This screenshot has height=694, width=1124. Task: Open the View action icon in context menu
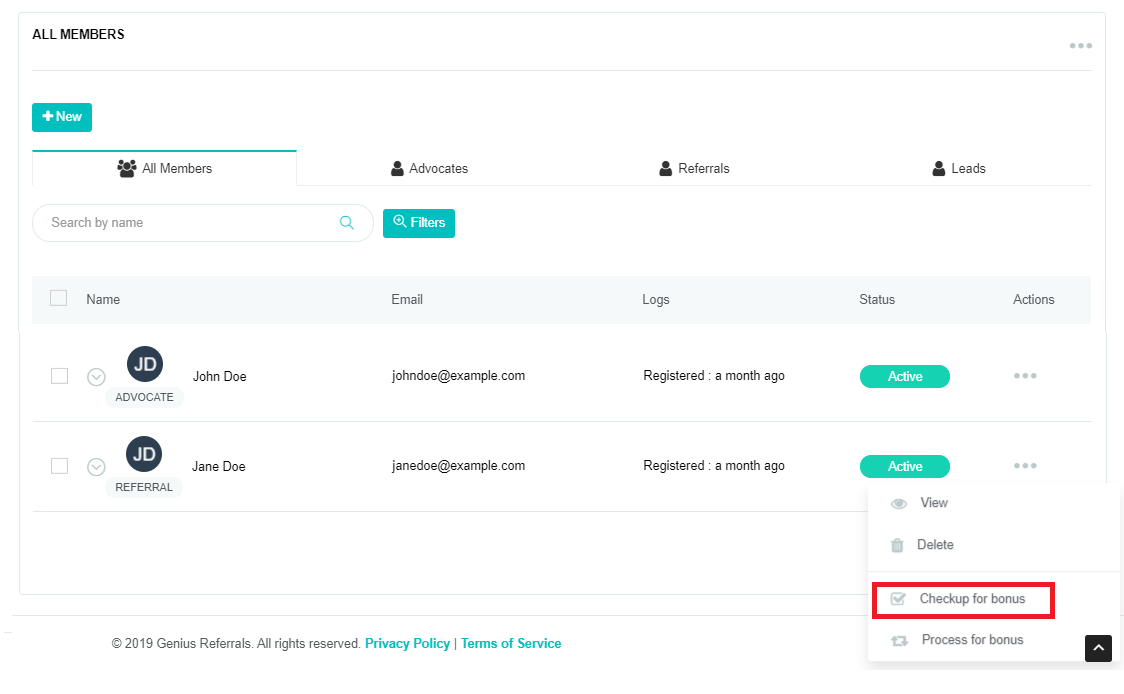(899, 503)
